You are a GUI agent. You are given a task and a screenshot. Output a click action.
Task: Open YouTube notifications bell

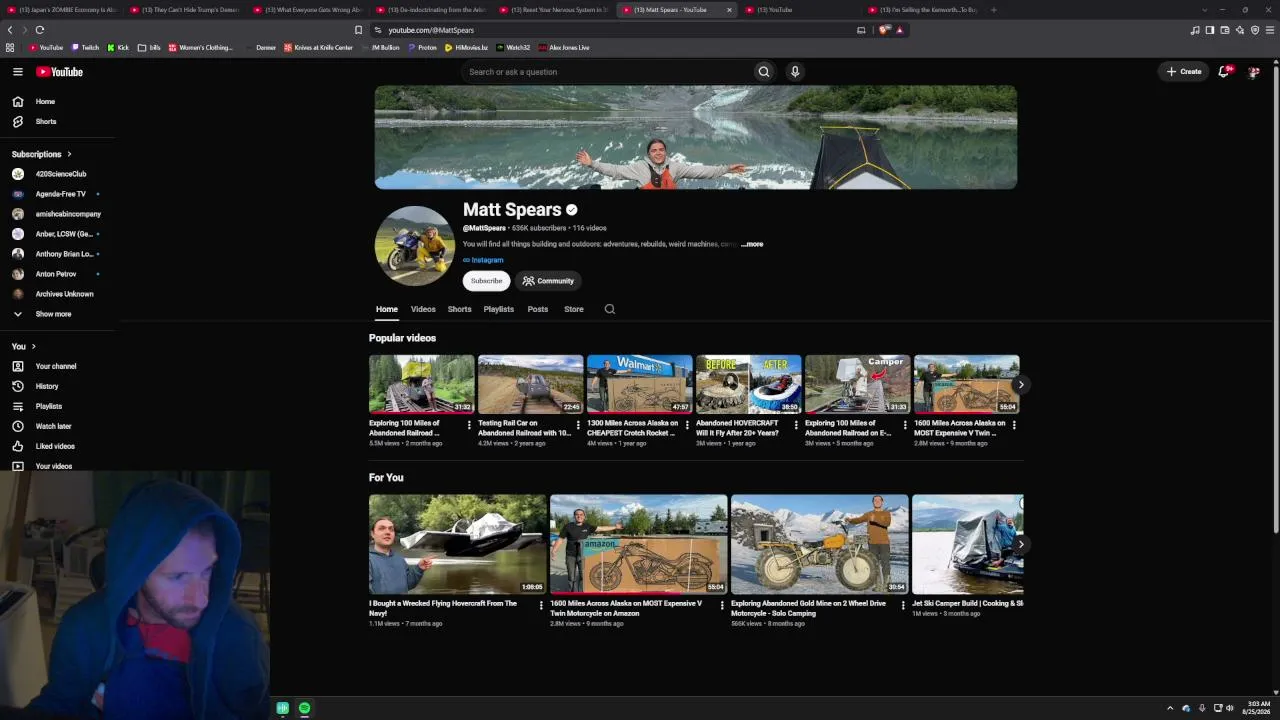(x=1224, y=72)
